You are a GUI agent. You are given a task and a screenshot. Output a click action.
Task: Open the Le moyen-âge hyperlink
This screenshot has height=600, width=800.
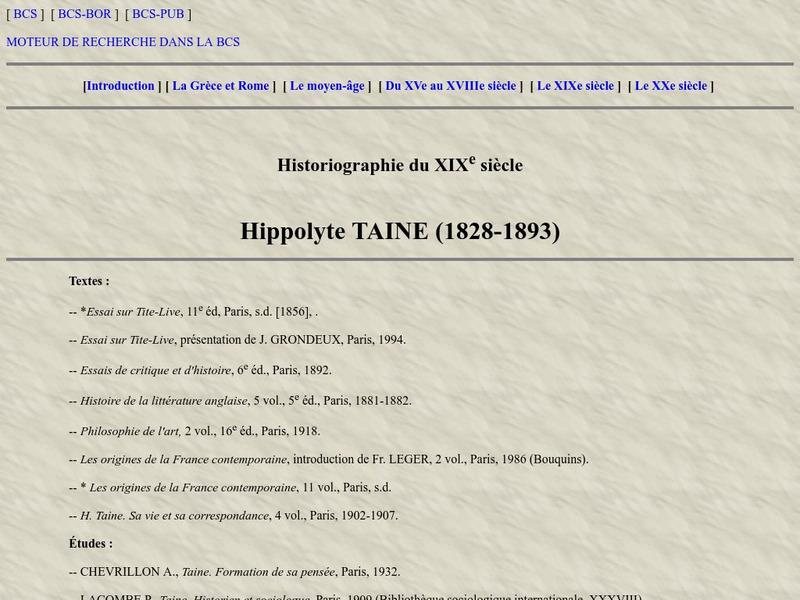(327, 86)
